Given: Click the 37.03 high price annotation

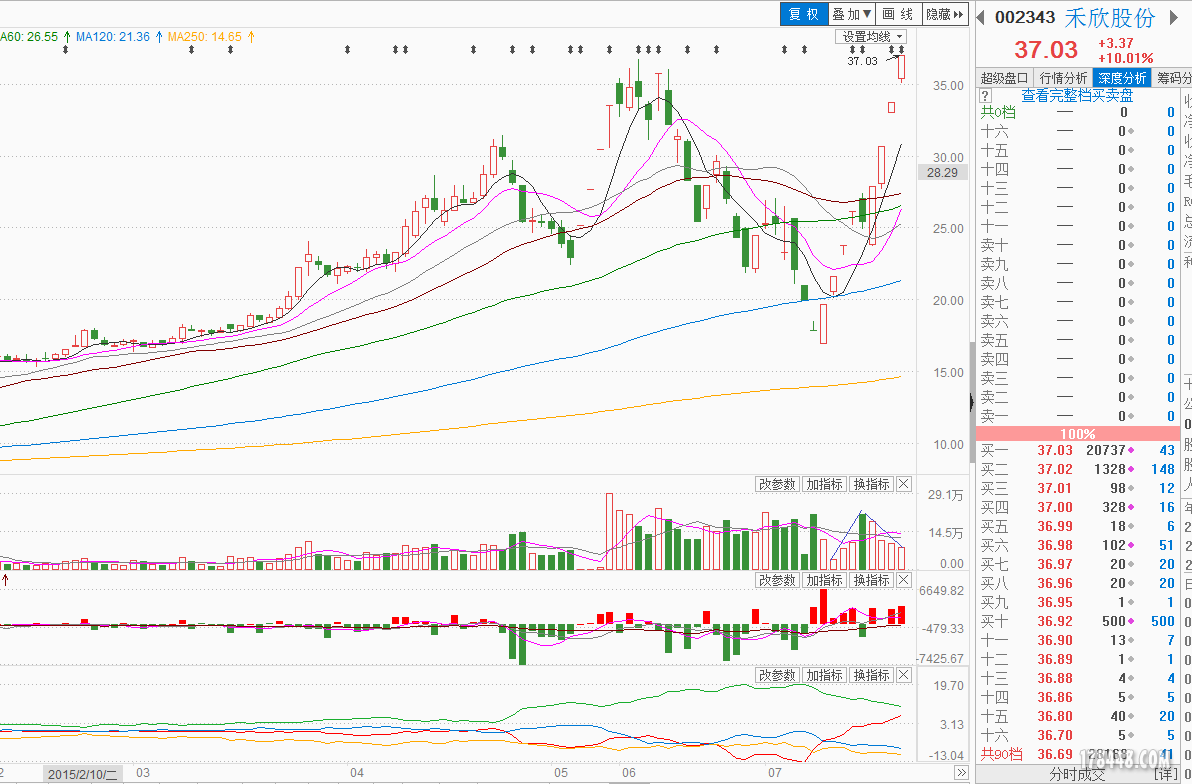Looking at the screenshot, I should coord(862,61).
